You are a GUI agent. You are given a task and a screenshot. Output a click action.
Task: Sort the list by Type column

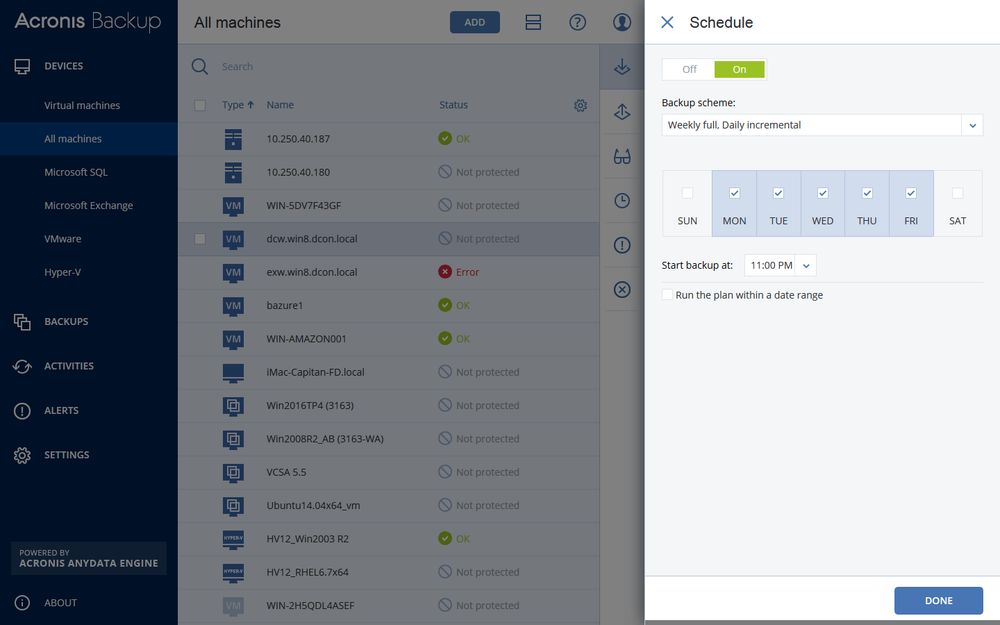tap(237, 105)
